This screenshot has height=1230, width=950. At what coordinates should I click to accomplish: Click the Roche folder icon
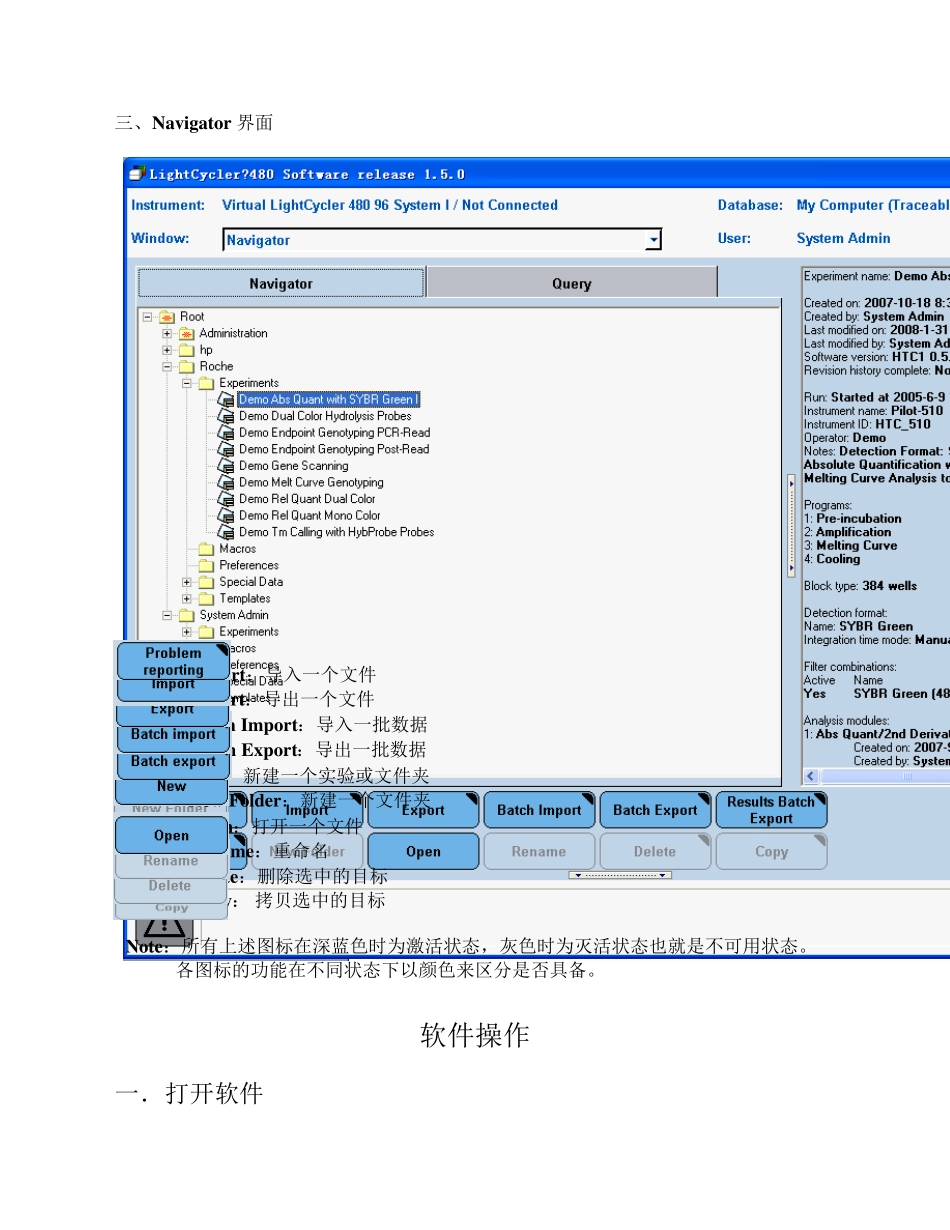[x=186, y=366]
